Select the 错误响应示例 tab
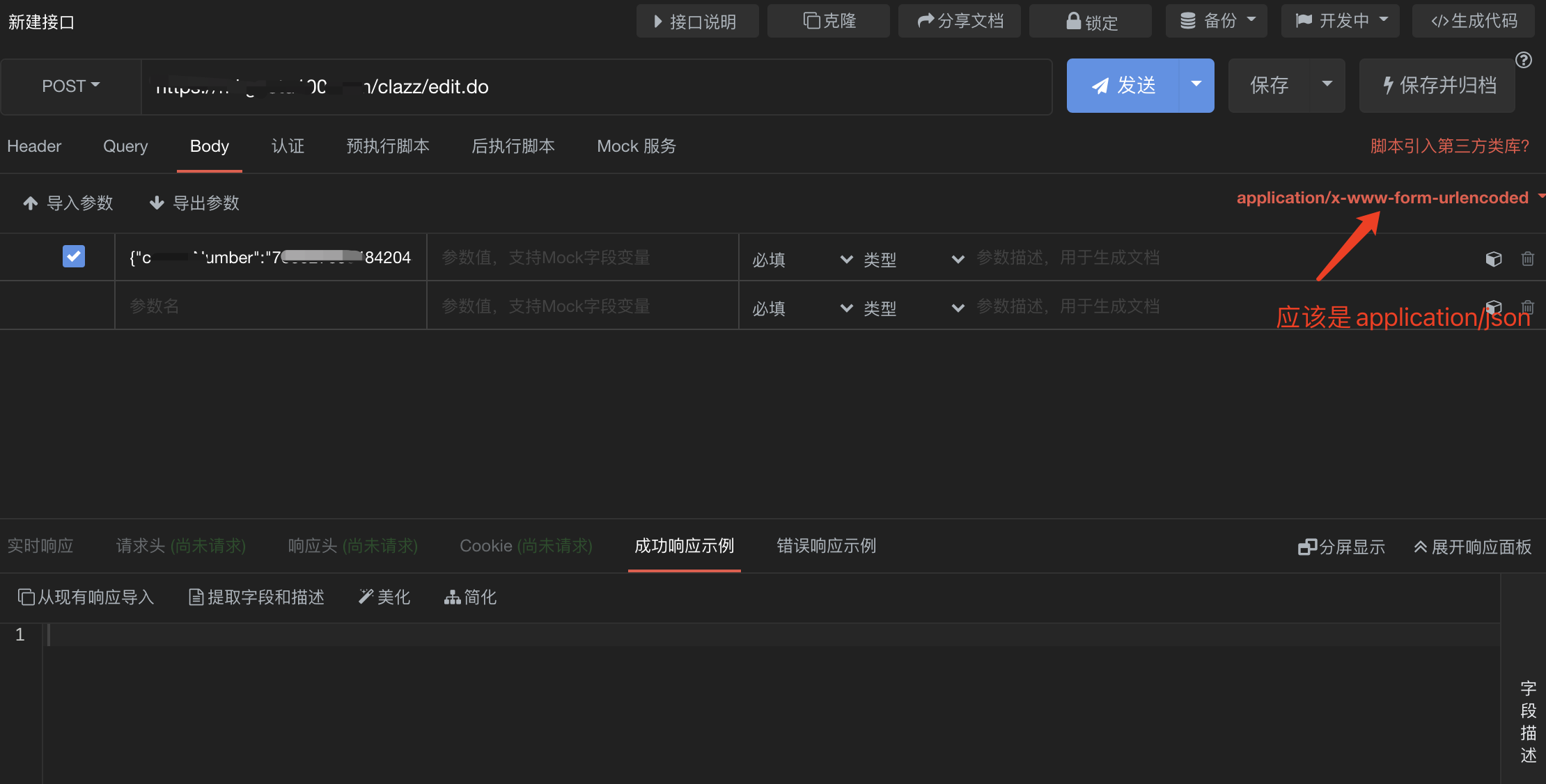 point(827,546)
